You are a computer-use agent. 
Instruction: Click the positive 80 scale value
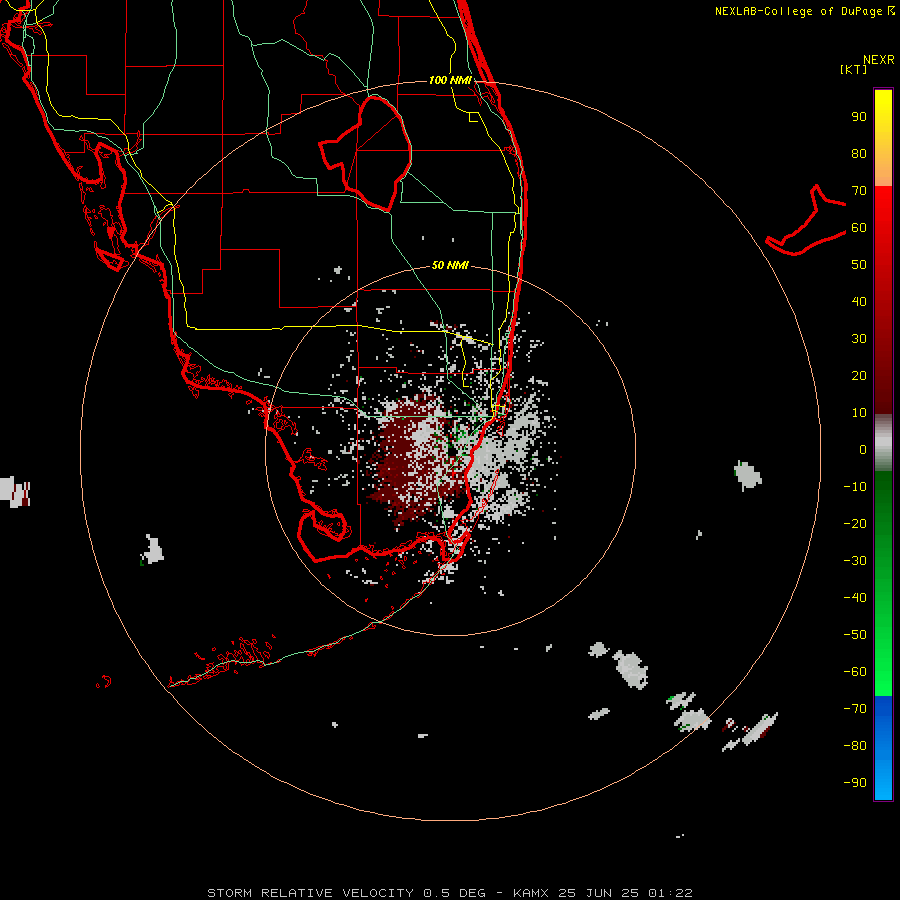859,154
